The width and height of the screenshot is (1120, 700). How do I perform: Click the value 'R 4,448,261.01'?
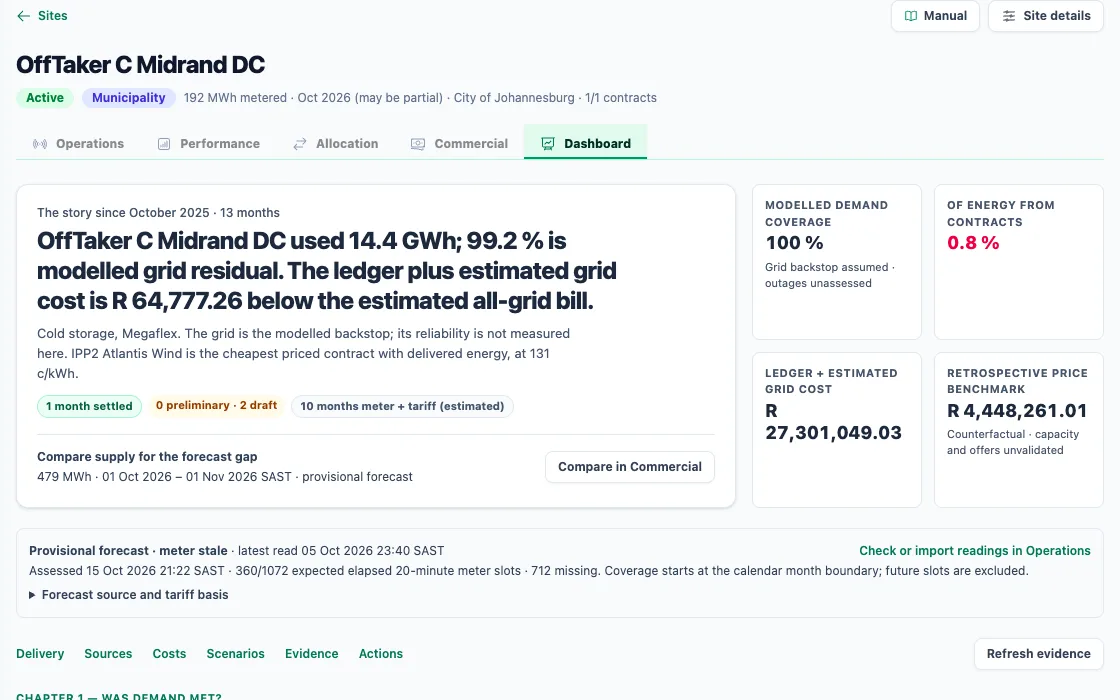pos(1017,411)
